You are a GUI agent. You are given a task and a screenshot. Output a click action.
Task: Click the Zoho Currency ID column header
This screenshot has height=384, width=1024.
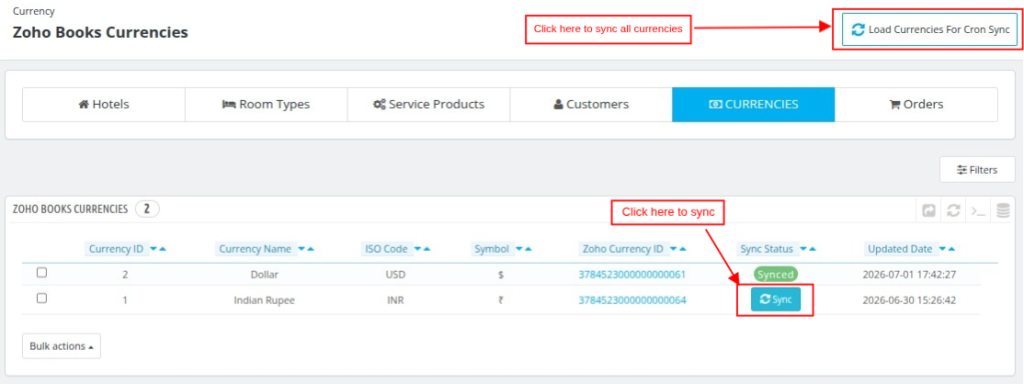click(623, 249)
